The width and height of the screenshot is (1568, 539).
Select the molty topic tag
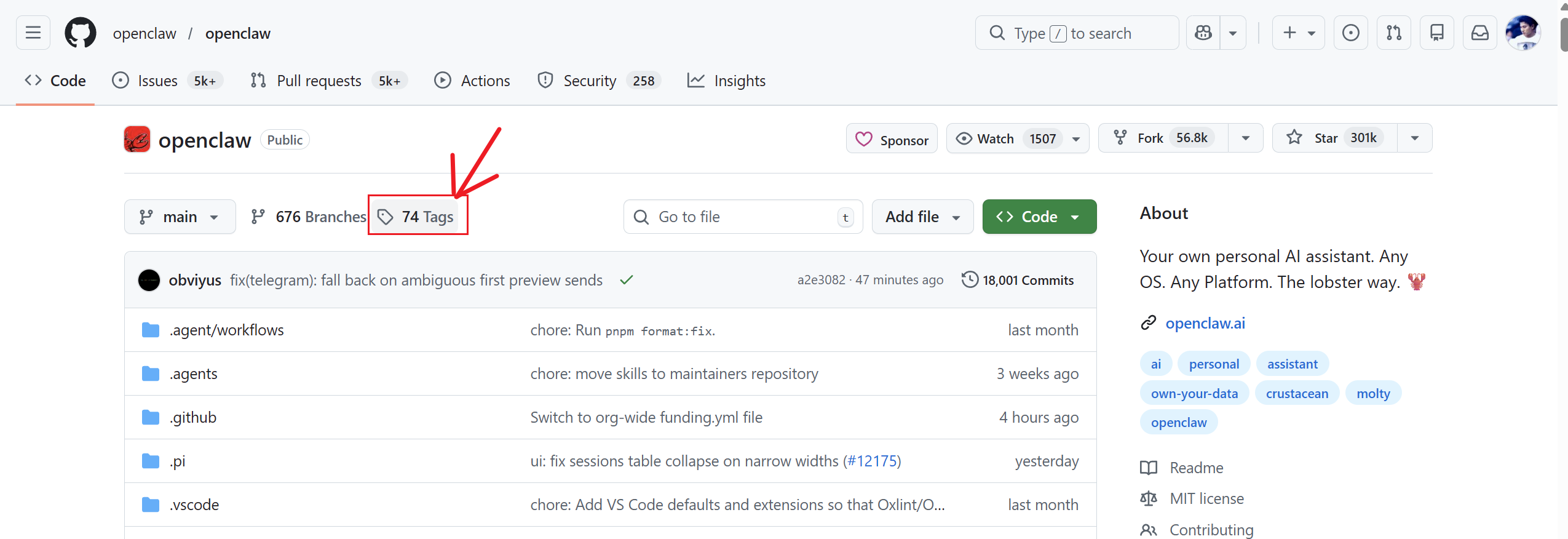point(1373,393)
